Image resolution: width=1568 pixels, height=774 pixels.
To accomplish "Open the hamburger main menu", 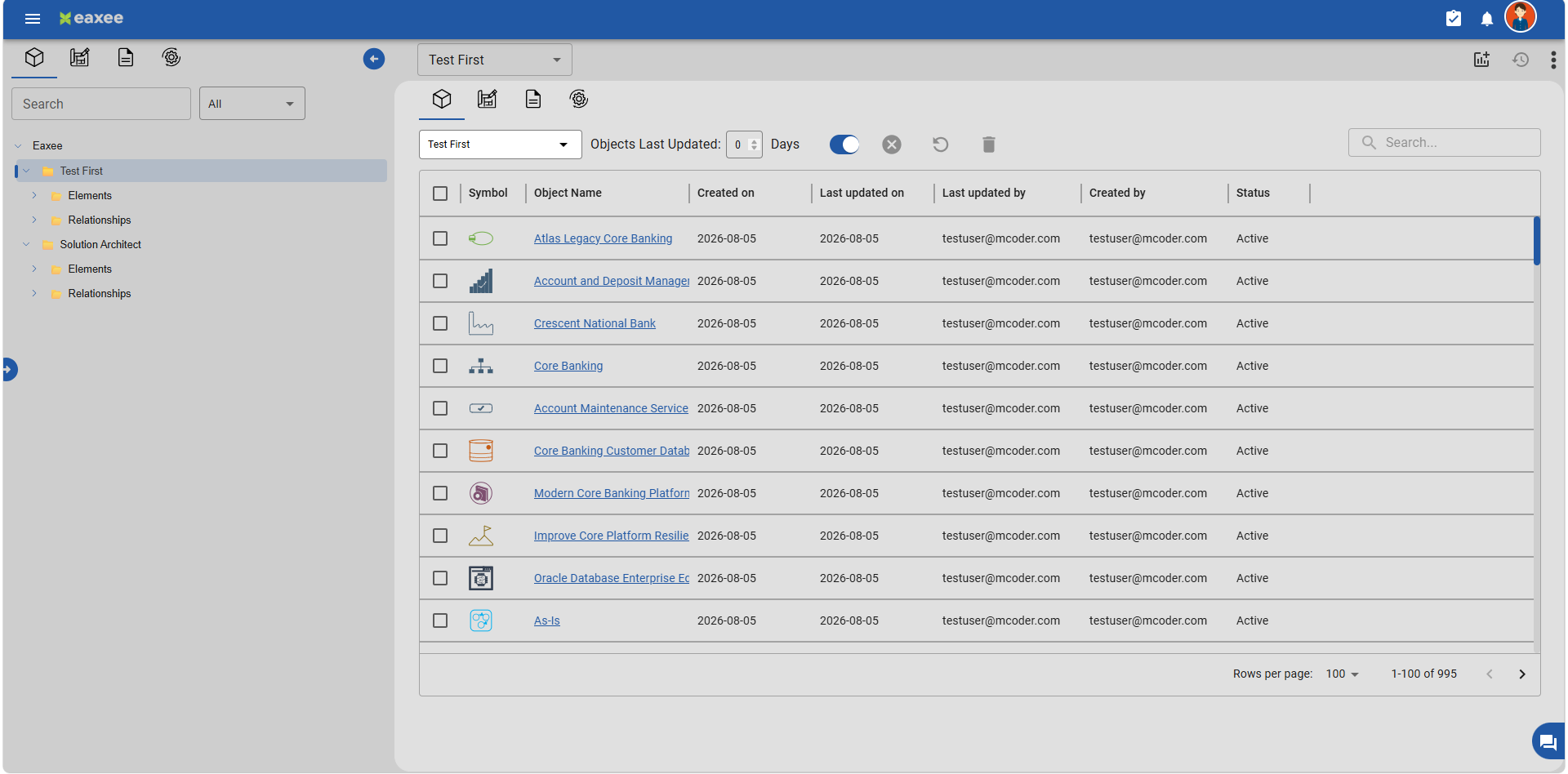I will [33, 19].
